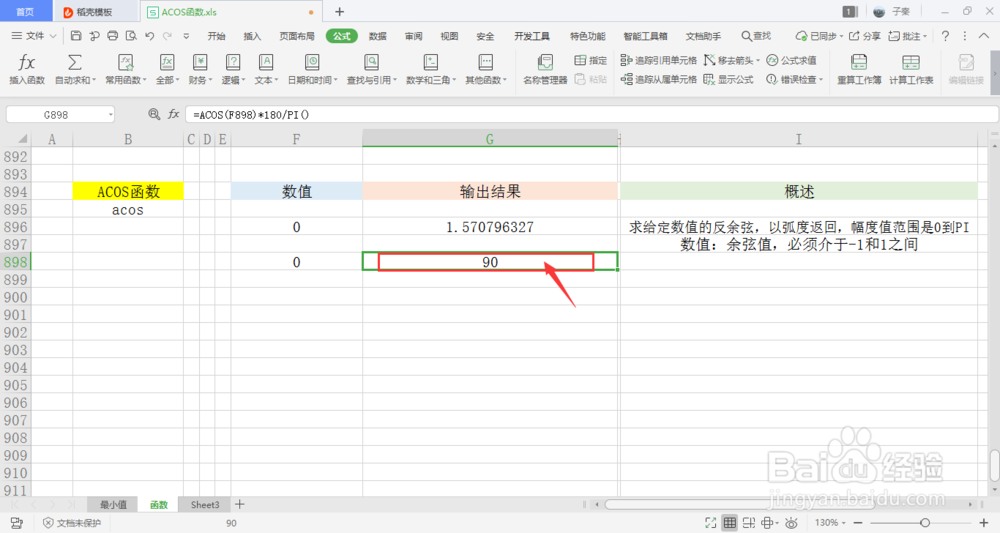Click Trace Precedents icon in ribbon

point(626,61)
